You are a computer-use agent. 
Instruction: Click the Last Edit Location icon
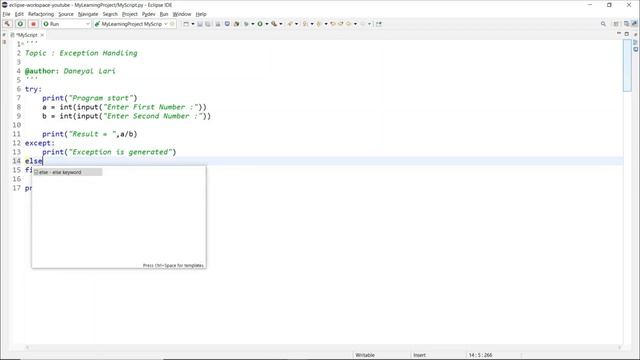pyautogui.click(x=333, y=24)
